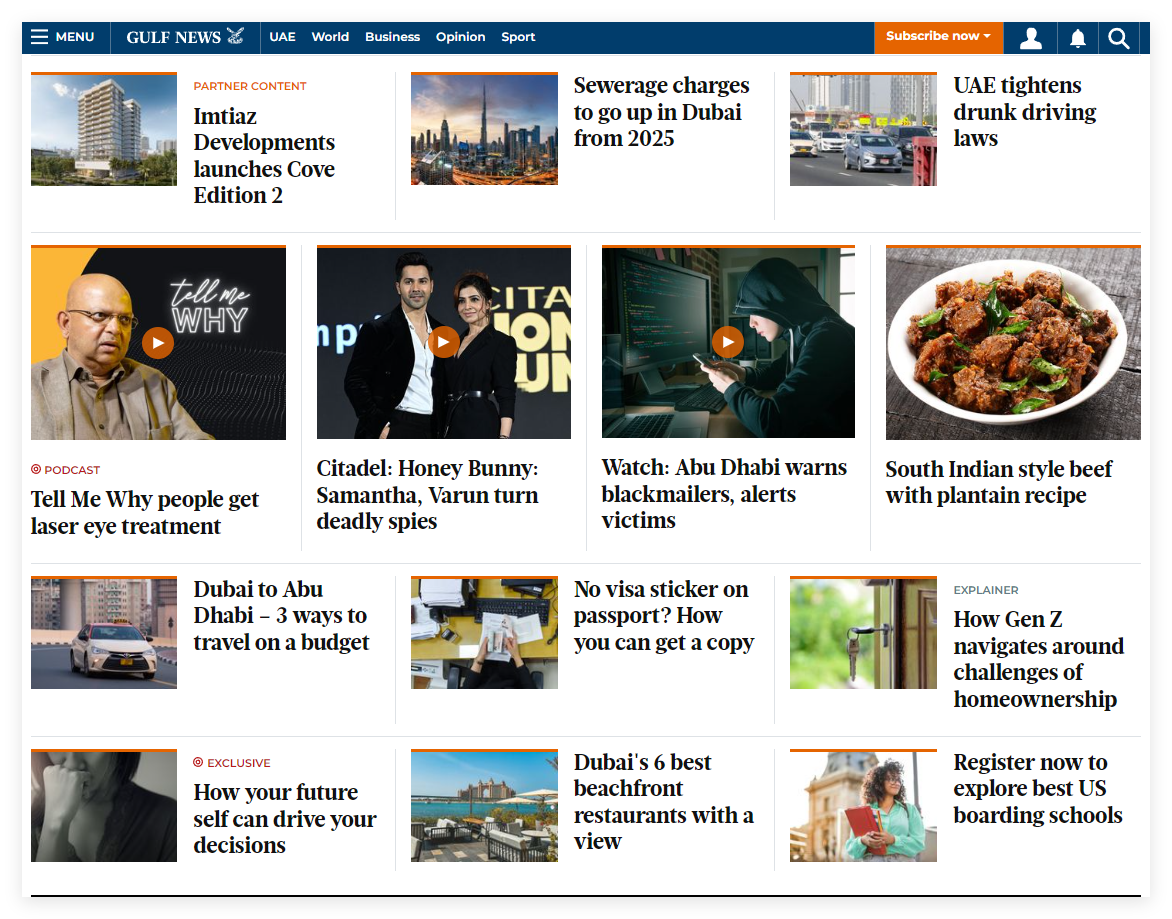Open the Opinion section
Image resolution: width=1172 pixels, height=919 pixels.
tap(460, 37)
